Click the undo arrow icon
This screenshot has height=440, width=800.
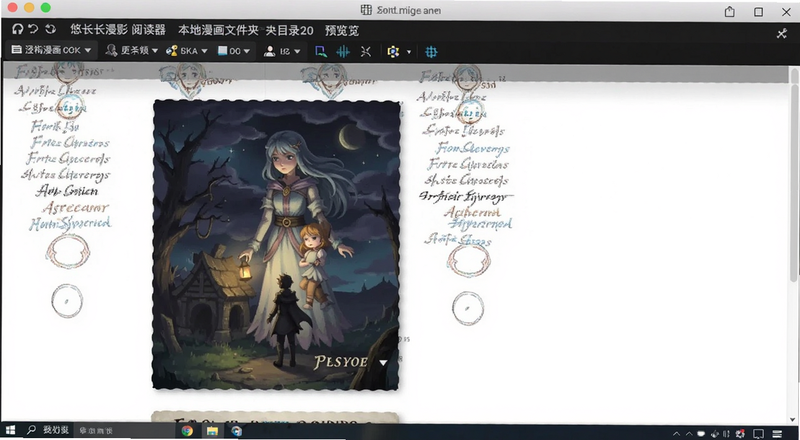(33, 29)
